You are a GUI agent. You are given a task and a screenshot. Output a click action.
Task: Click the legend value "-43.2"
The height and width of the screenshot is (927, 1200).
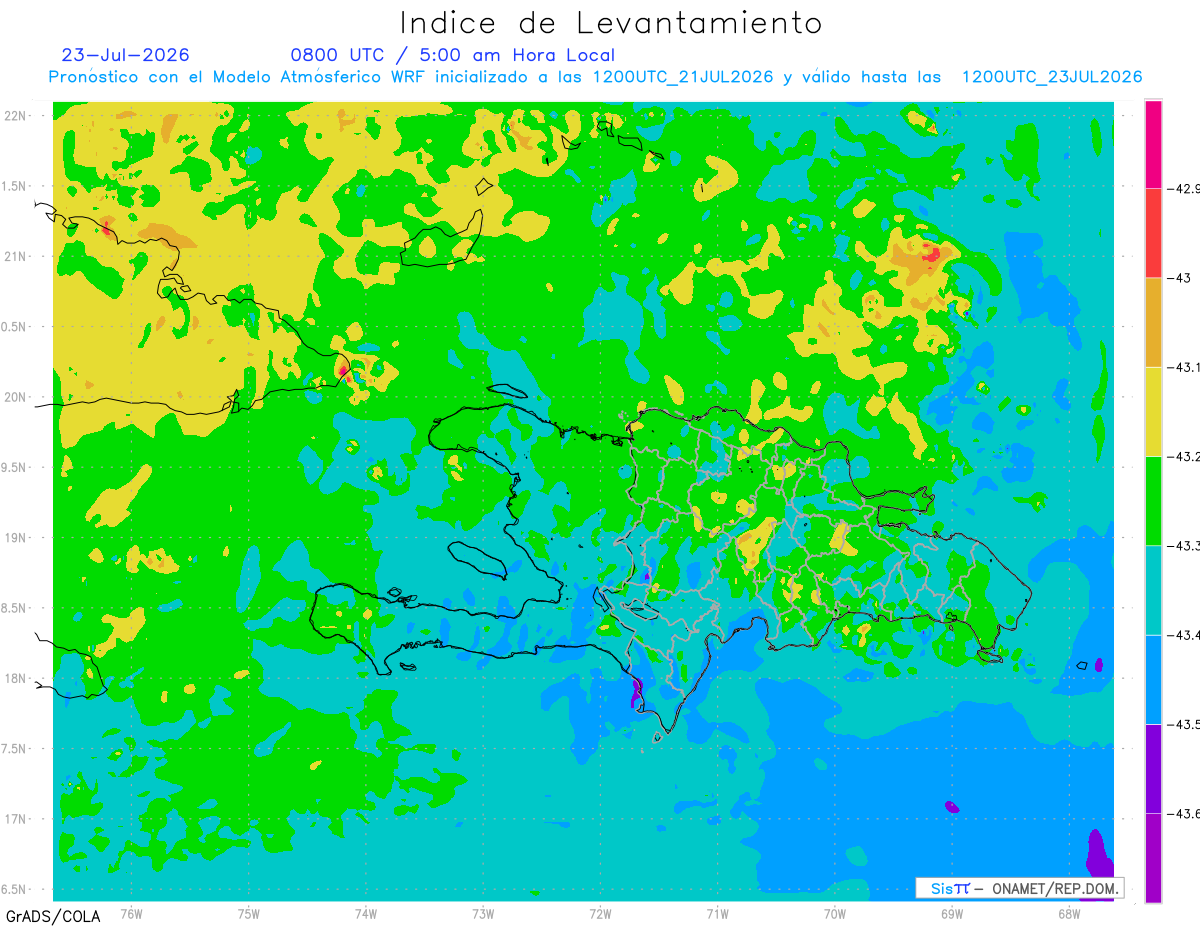coord(1183,456)
